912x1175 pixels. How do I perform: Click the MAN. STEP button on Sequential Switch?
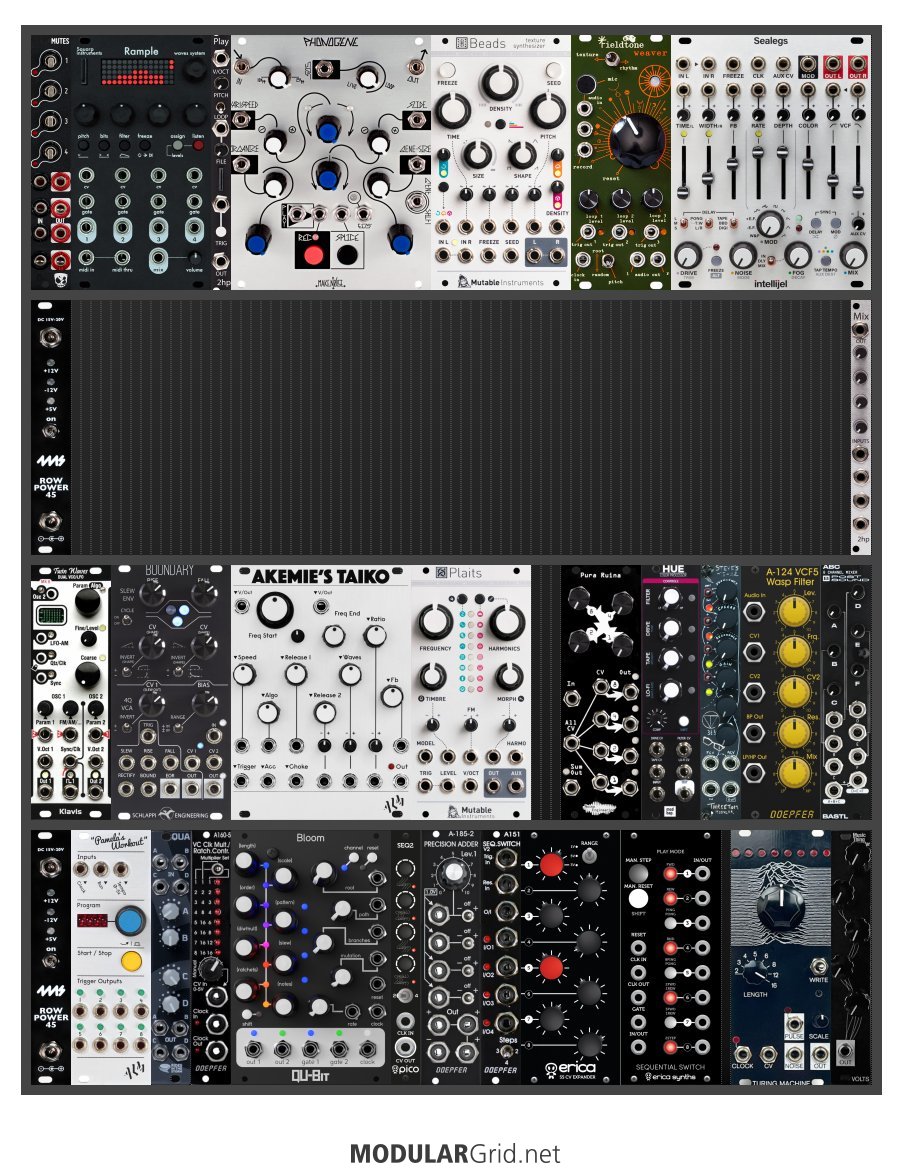tap(638, 873)
